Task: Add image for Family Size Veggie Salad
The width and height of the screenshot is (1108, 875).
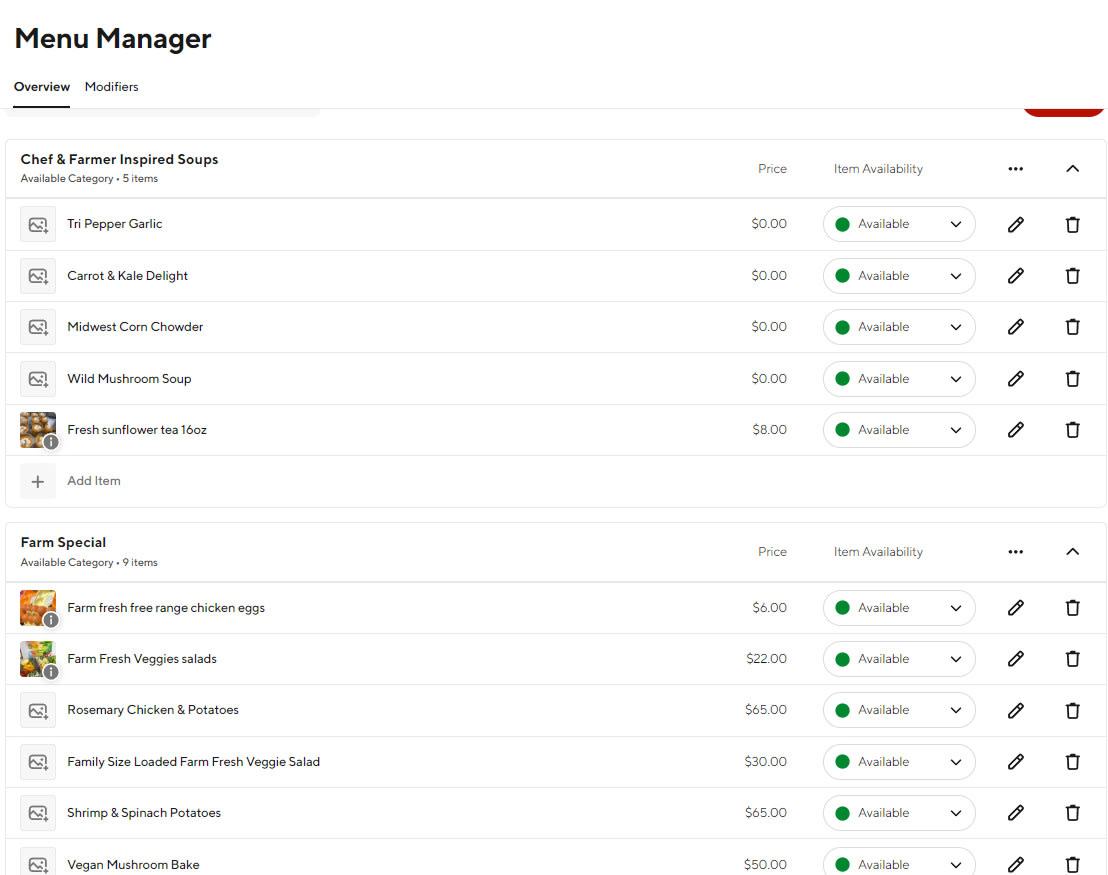Action: (x=38, y=762)
